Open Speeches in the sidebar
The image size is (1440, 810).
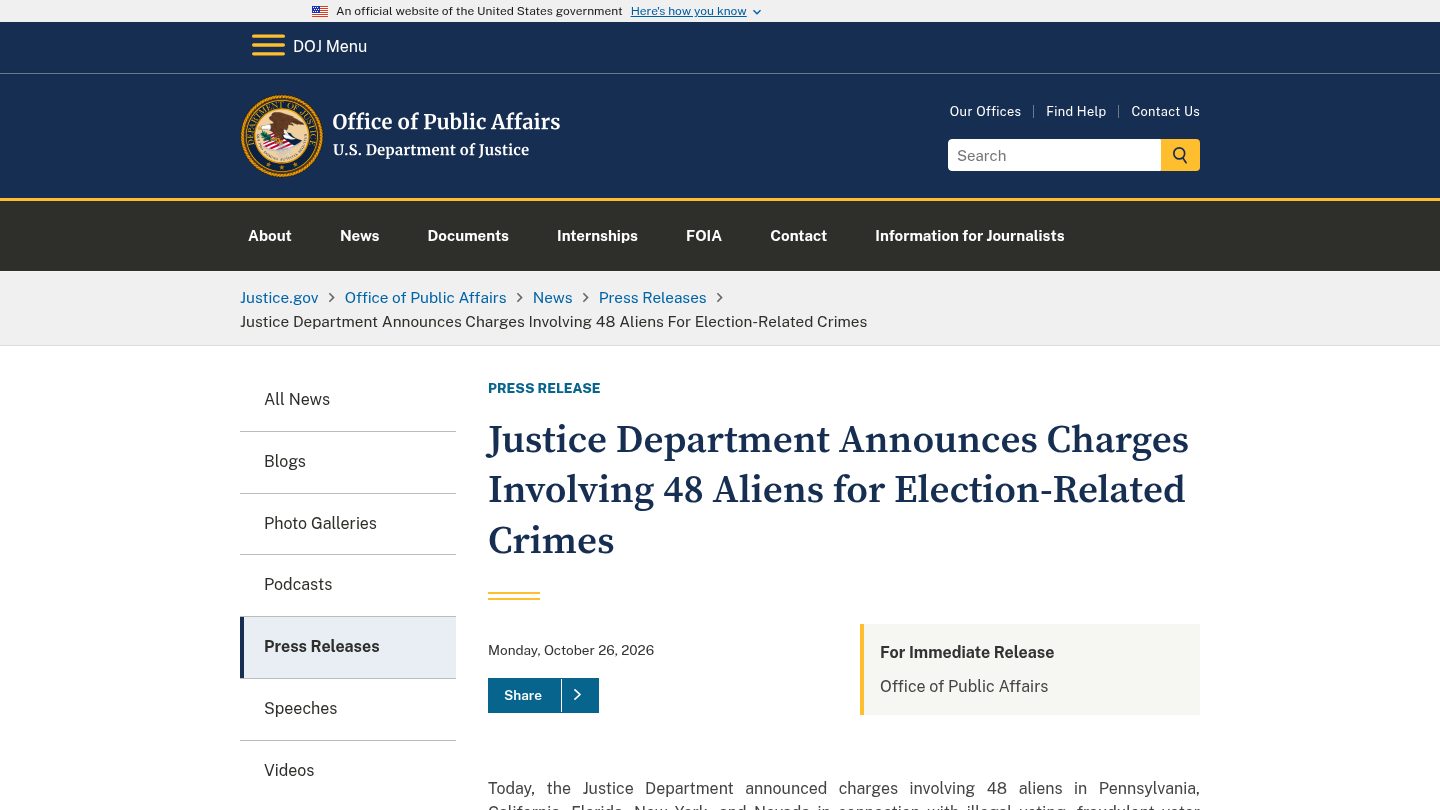coord(348,709)
